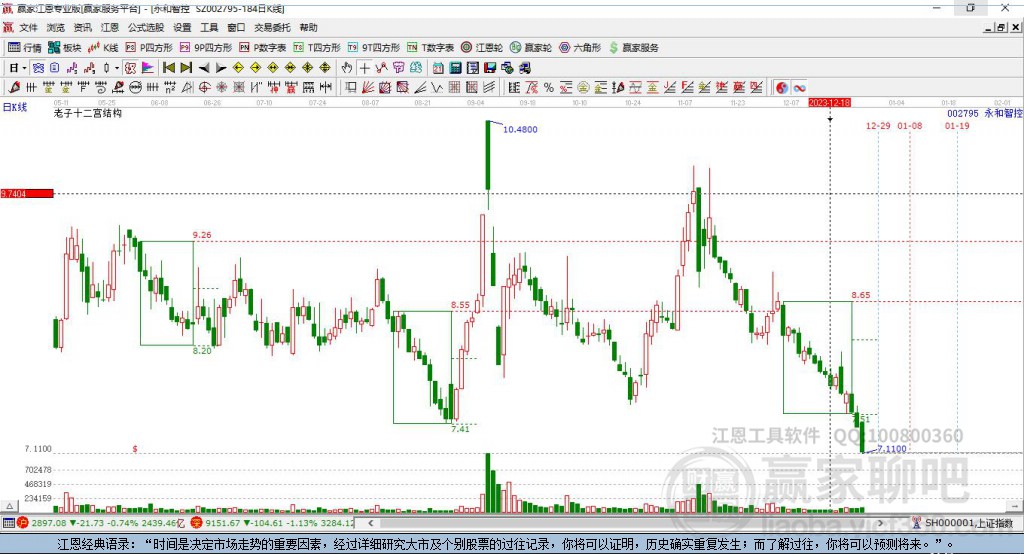Screen dimensions: 1024x554
Task: Click horizontal scrollbar right arrow
Action: coord(880,523)
